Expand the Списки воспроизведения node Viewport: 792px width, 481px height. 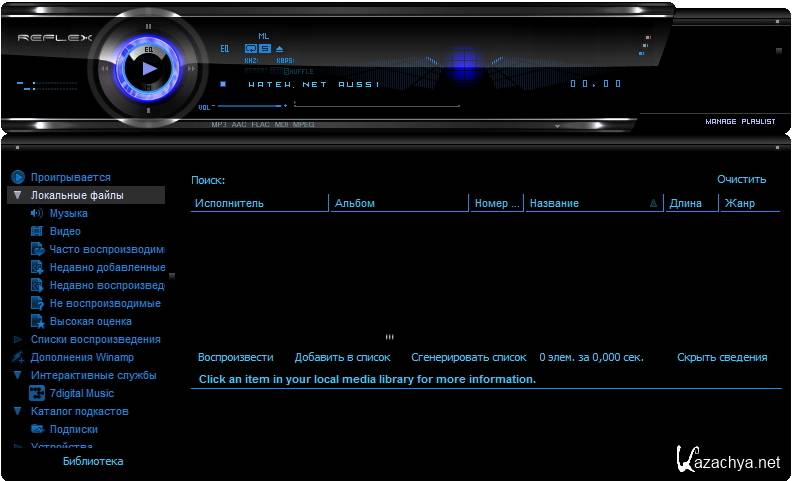(x=18, y=339)
